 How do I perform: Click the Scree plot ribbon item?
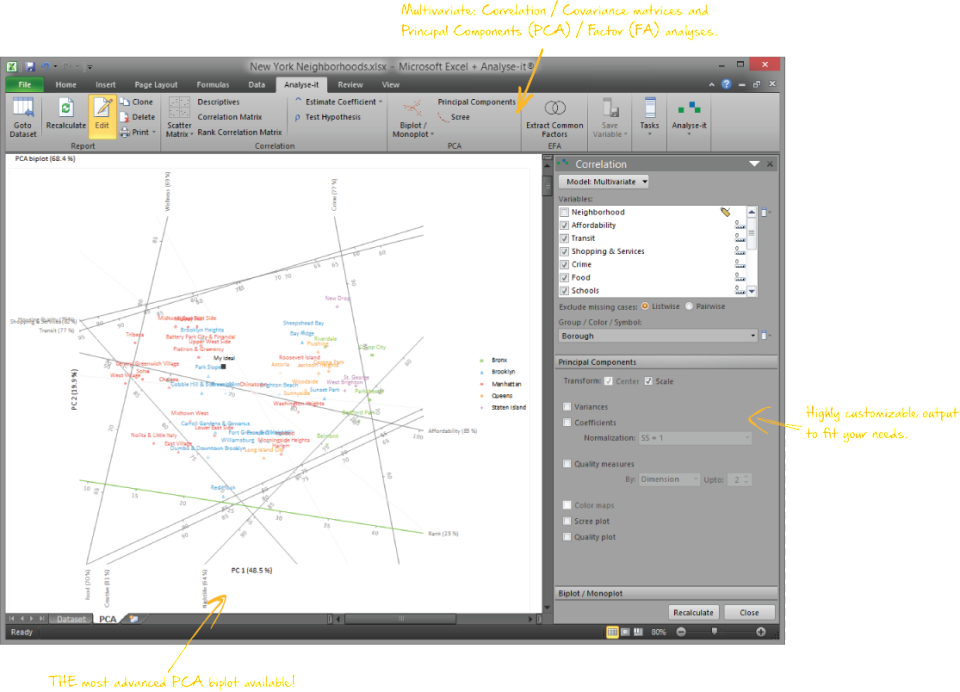coord(454,117)
